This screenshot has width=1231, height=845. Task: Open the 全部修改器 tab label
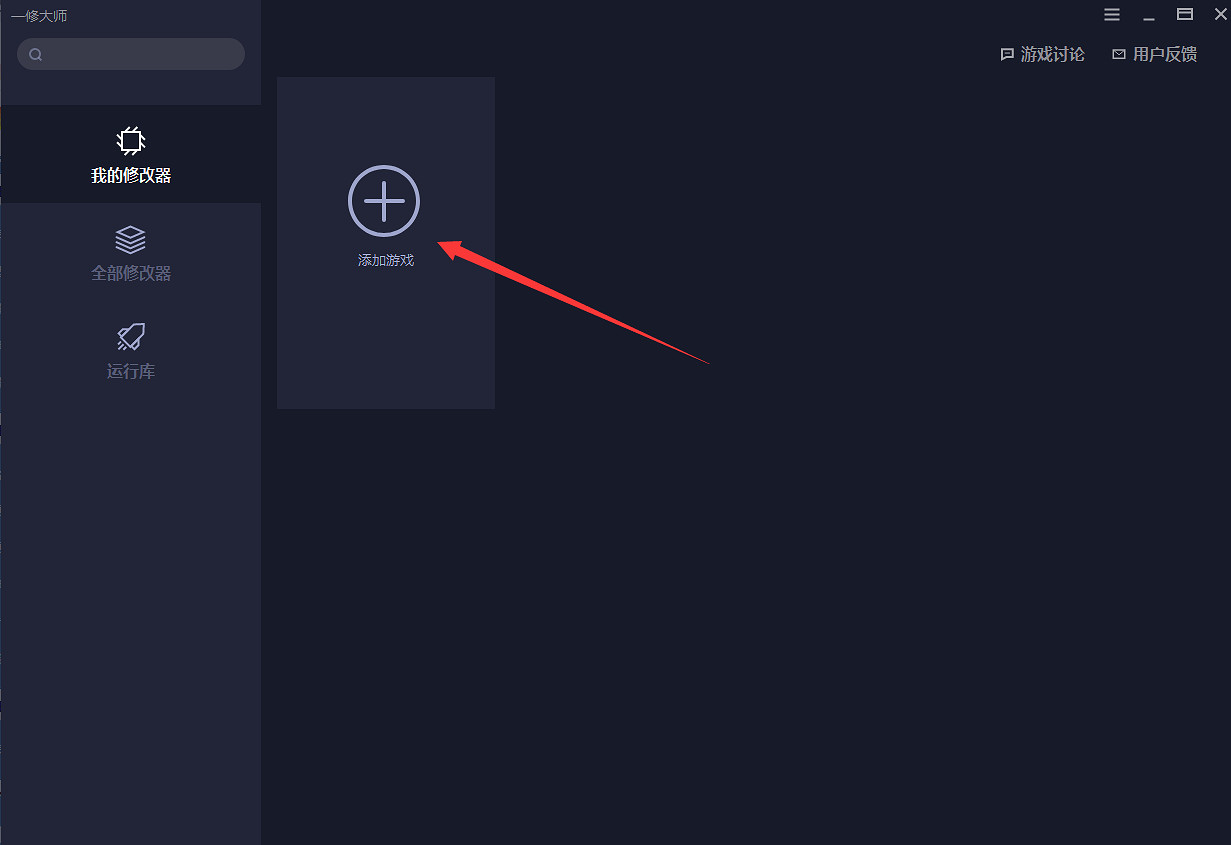click(131, 274)
